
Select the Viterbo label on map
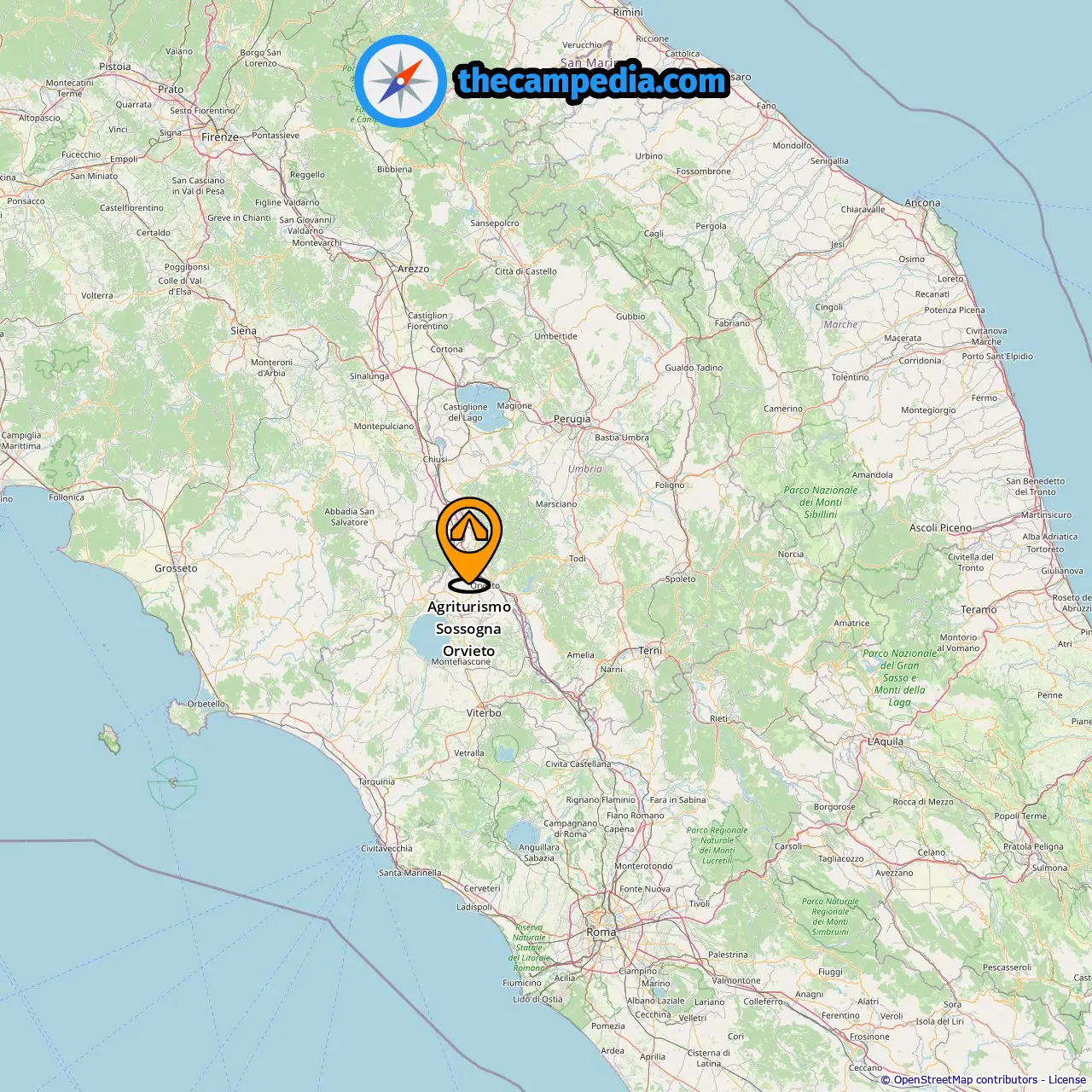pyautogui.click(x=484, y=713)
